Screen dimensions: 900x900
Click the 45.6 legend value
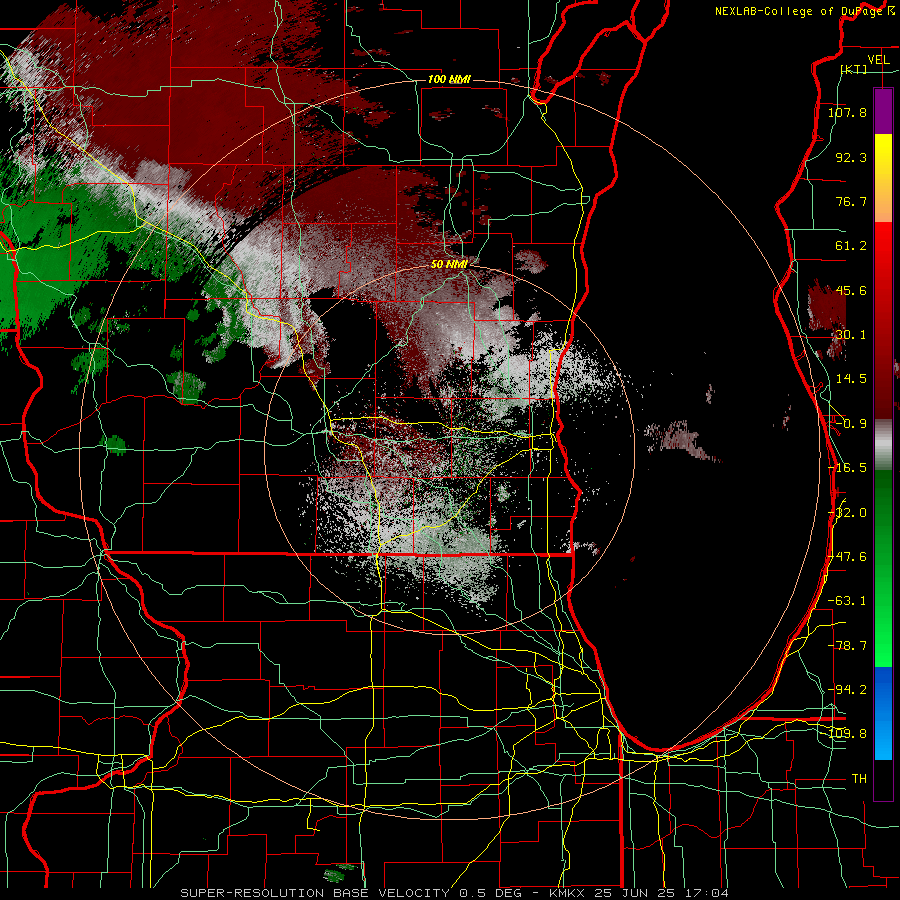tap(851, 290)
